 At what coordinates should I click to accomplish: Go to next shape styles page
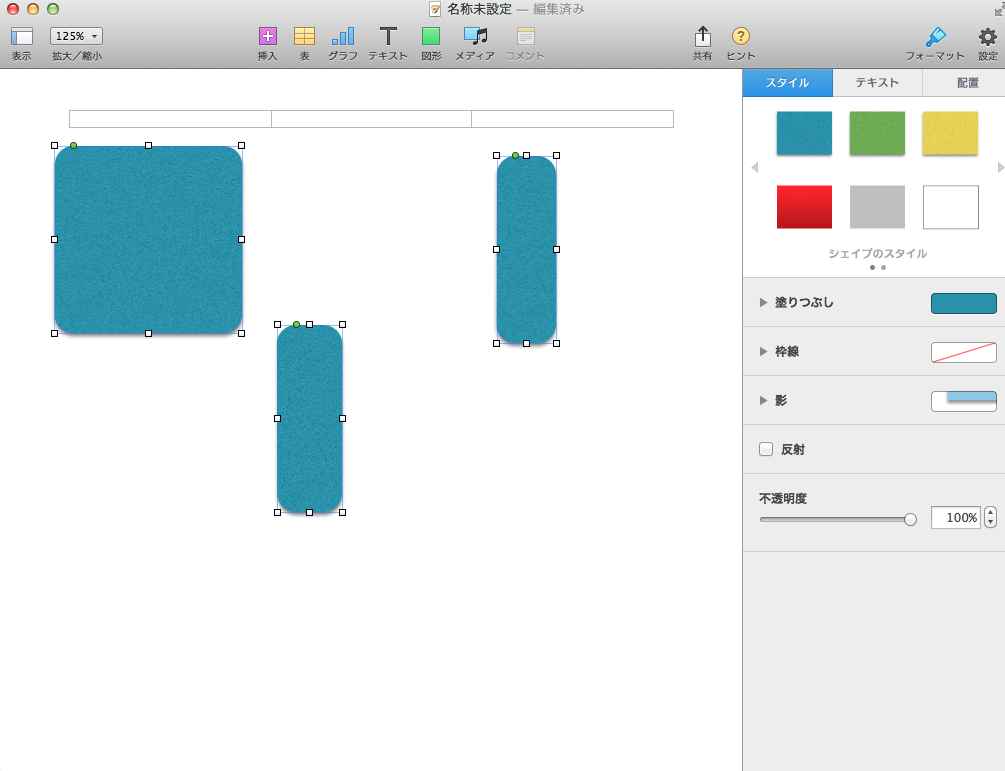click(x=1001, y=167)
